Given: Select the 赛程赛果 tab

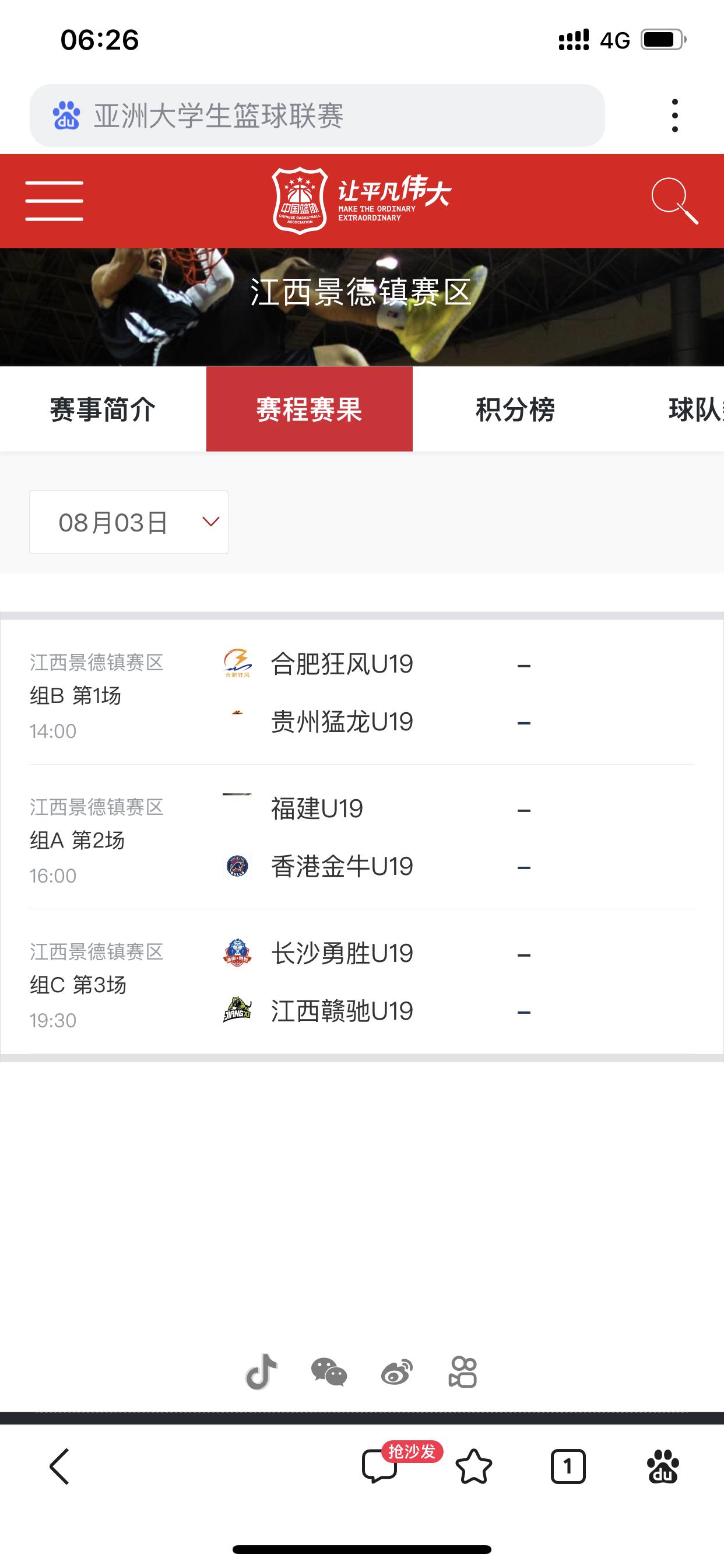Looking at the screenshot, I should click(309, 409).
